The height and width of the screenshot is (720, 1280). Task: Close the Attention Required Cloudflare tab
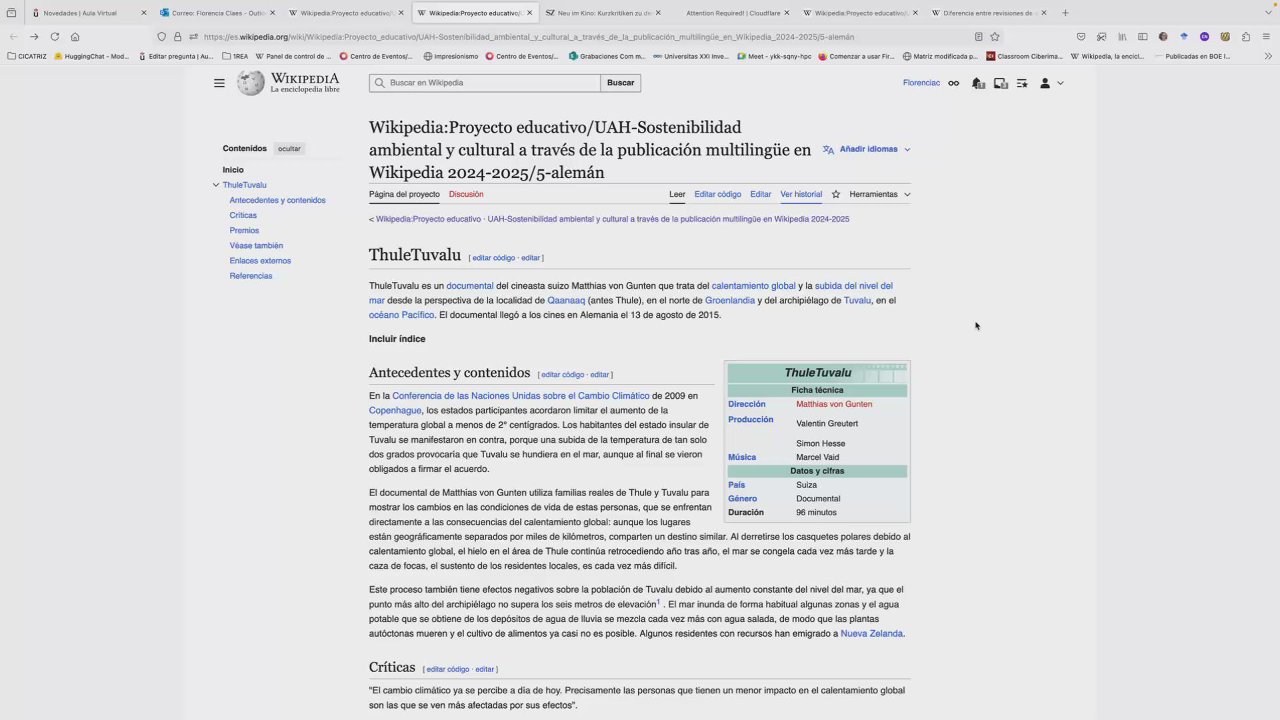tap(787, 13)
